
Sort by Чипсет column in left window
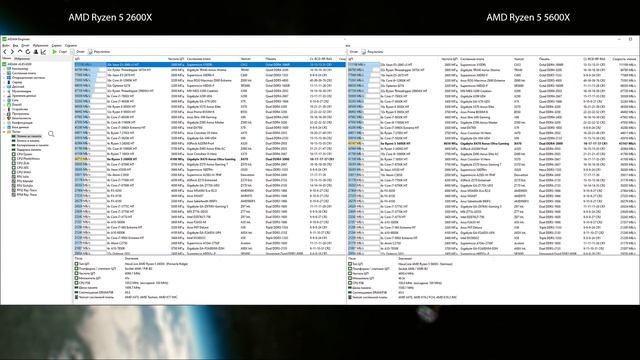click(x=245, y=59)
